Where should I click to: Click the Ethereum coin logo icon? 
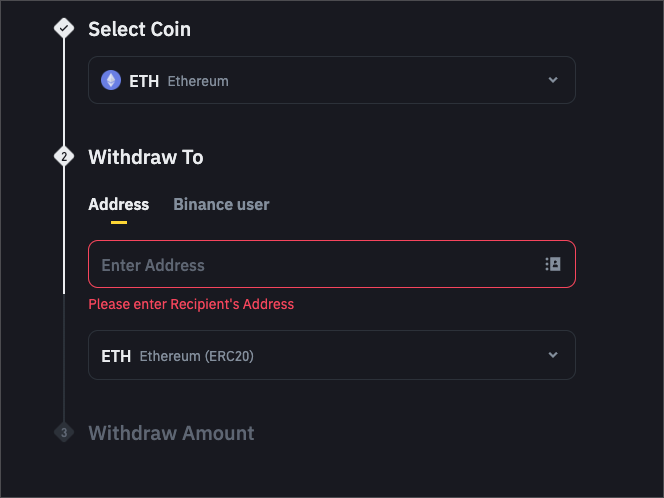[111, 80]
